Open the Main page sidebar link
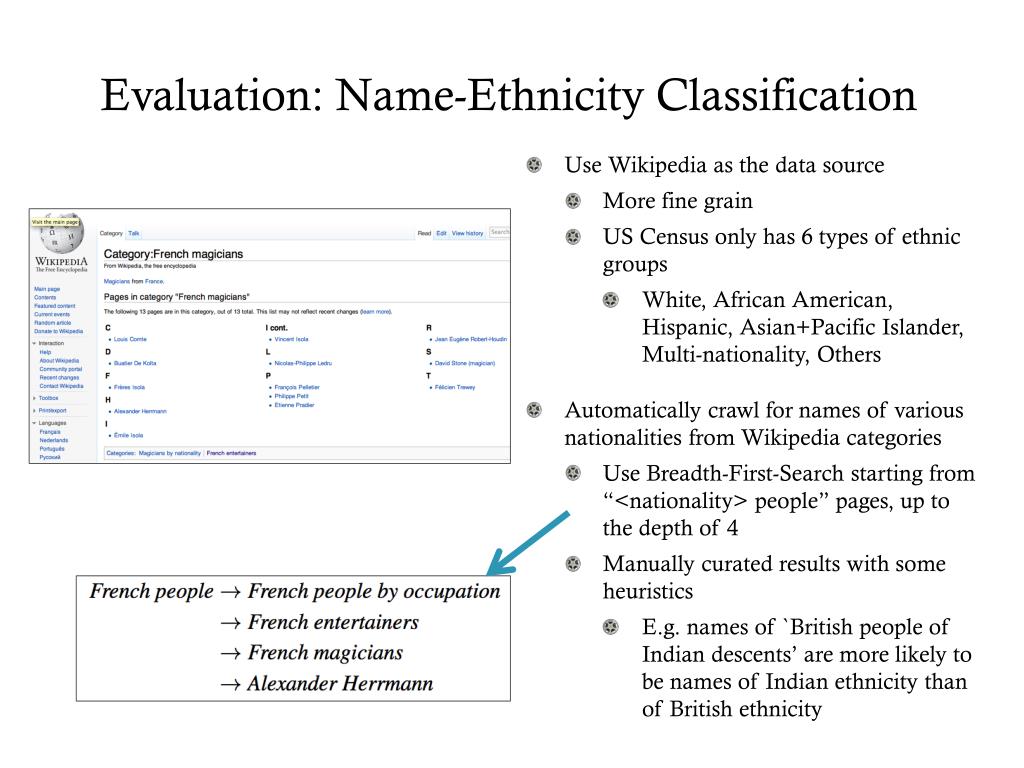Viewport: 1024px width, 768px height. tap(47, 289)
